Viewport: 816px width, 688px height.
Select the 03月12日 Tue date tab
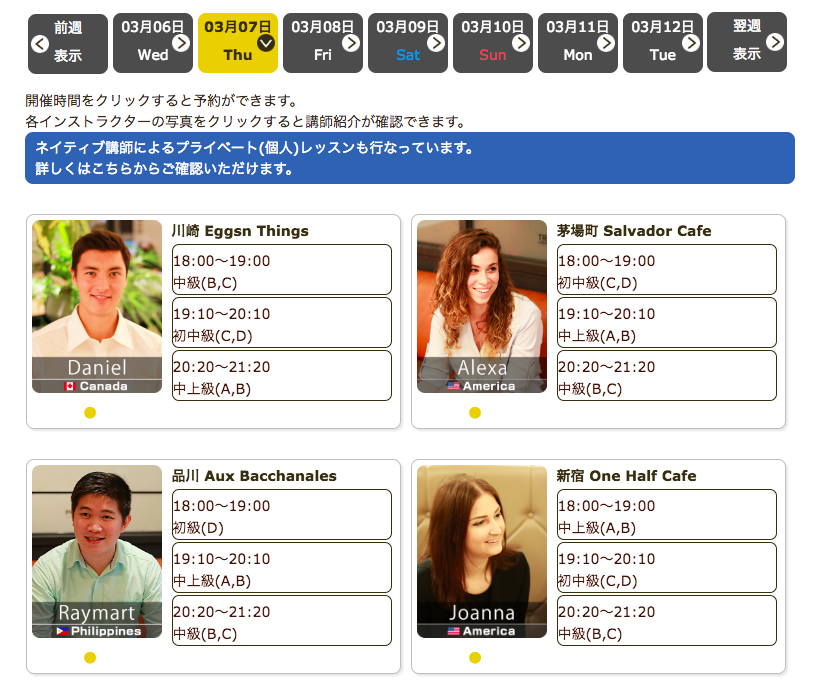click(662, 42)
